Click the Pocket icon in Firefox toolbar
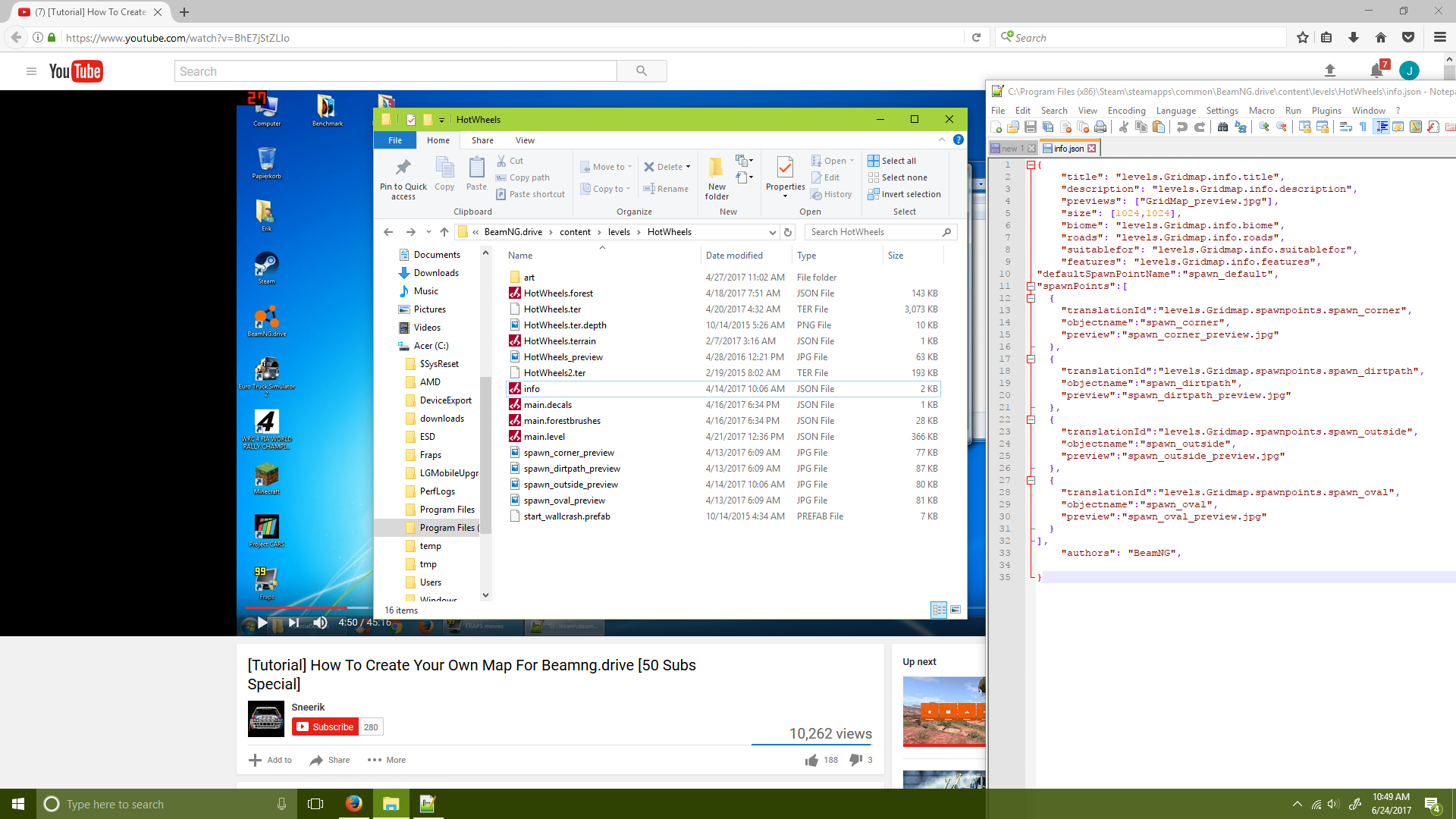Image resolution: width=1456 pixels, height=819 pixels. coord(1408,37)
